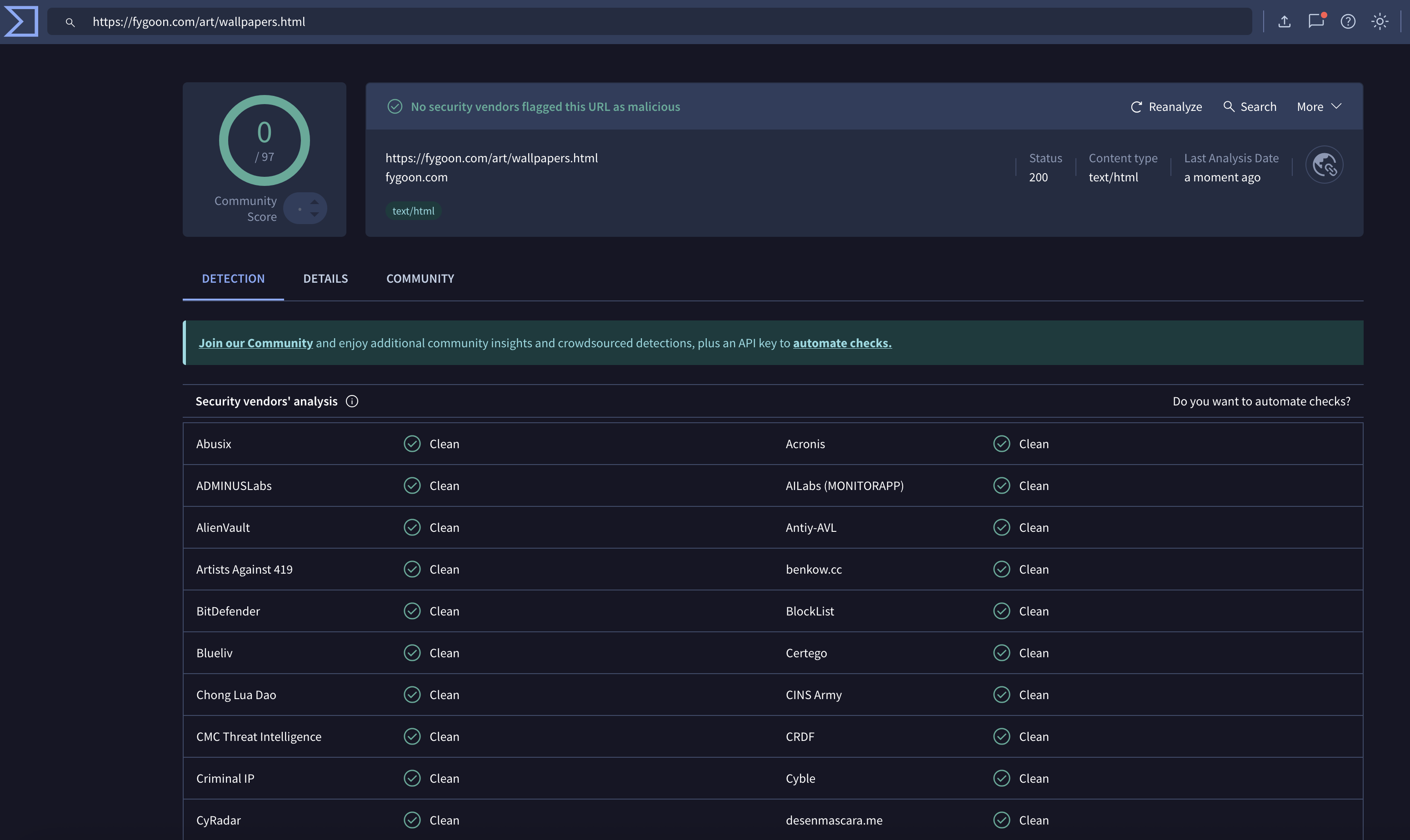Select the full URL in summary panel
The width and height of the screenshot is (1410, 840).
coord(491,159)
